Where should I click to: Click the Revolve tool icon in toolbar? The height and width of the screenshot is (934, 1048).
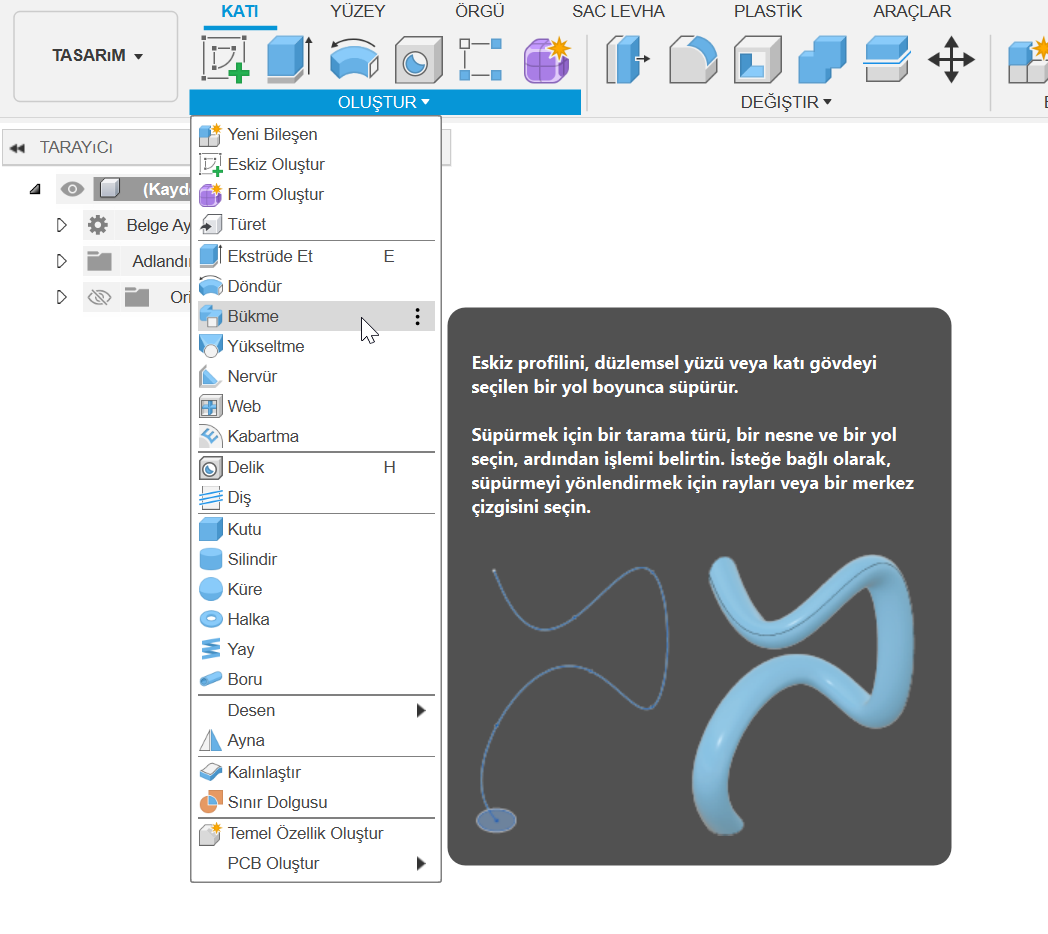[x=353, y=58]
